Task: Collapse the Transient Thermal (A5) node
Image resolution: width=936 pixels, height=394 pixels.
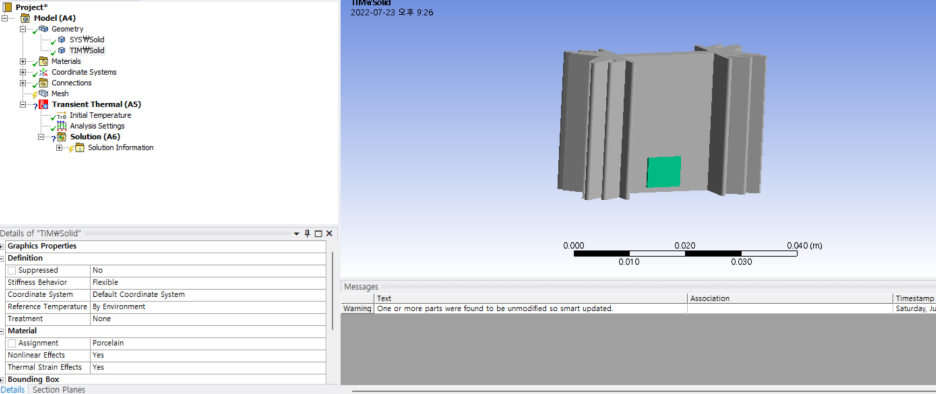Action: tap(23, 104)
